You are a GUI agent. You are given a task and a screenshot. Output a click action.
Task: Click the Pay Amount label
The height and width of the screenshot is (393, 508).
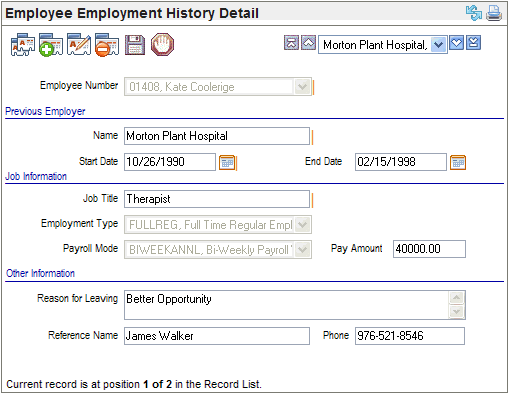357,248
